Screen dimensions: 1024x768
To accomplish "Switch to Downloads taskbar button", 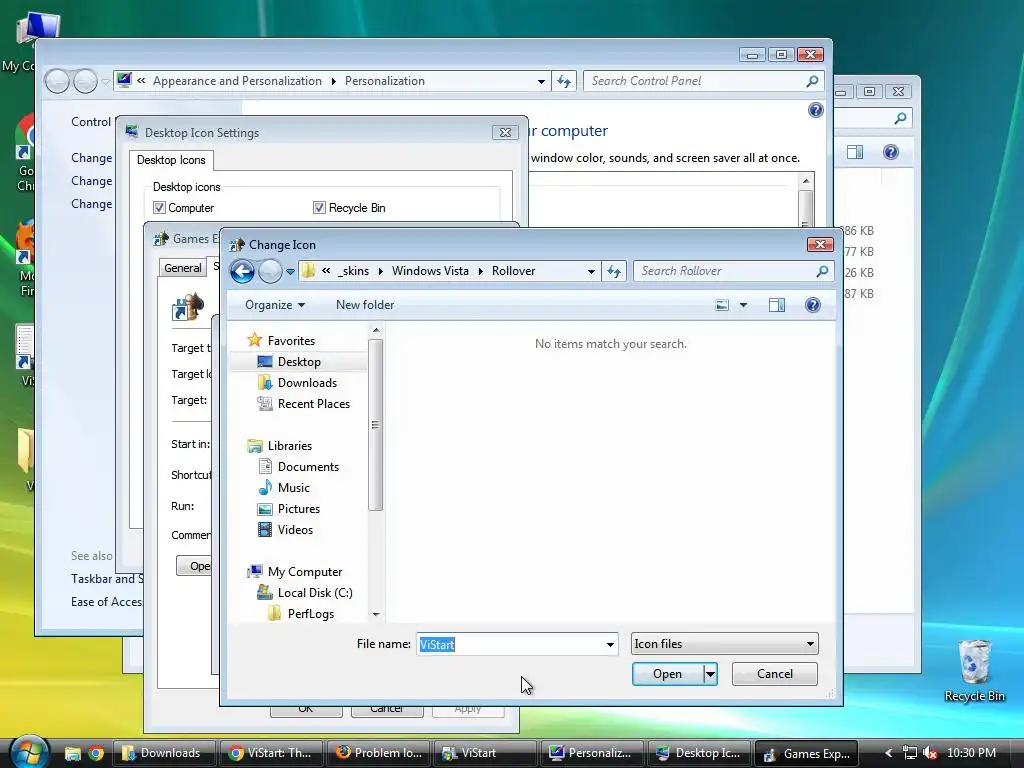I will point(164,753).
